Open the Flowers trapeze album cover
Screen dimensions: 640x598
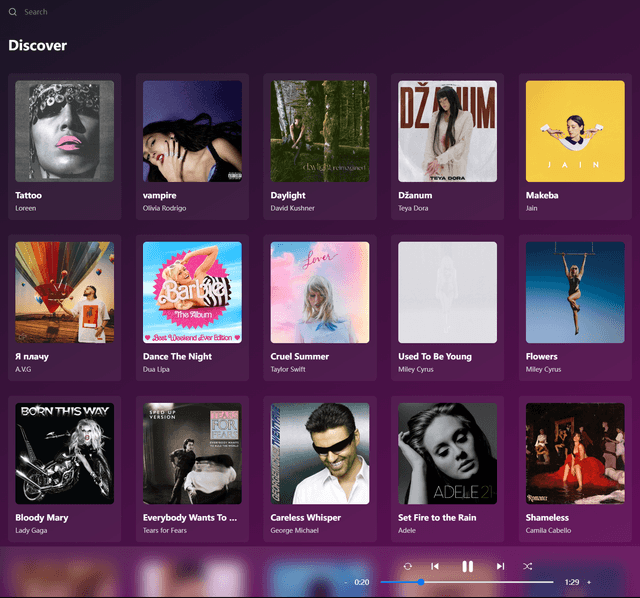click(x=575, y=292)
